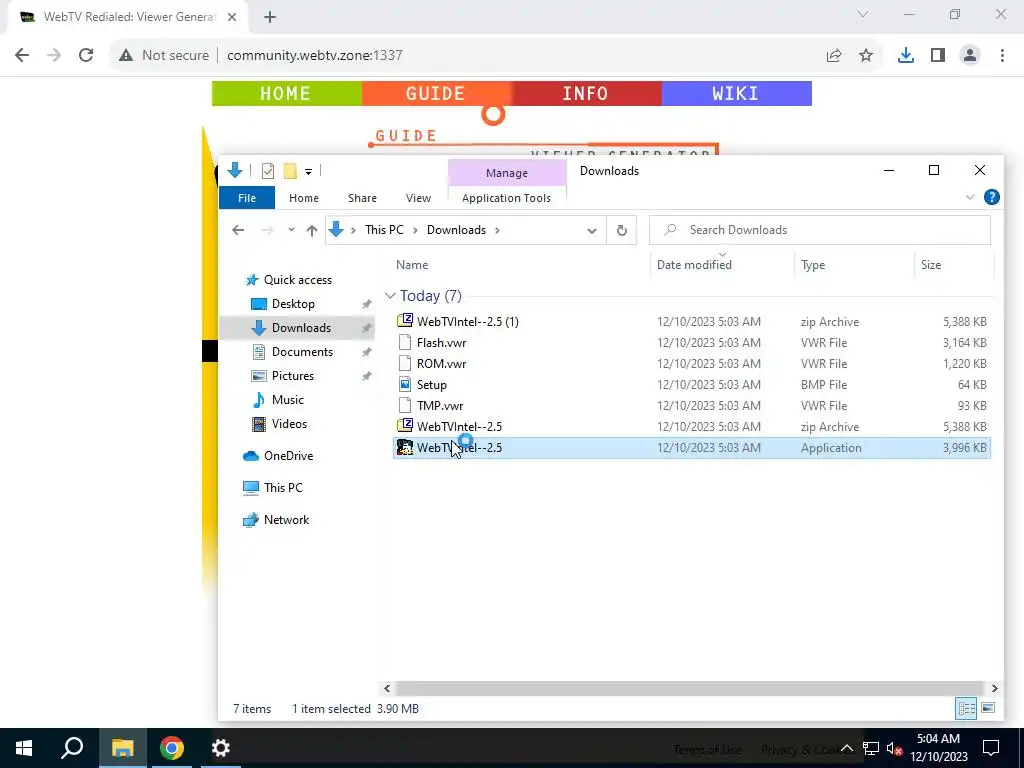This screenshot has height=768, width=1024.
Task: Go up one folder level
Action: (312, 230)
